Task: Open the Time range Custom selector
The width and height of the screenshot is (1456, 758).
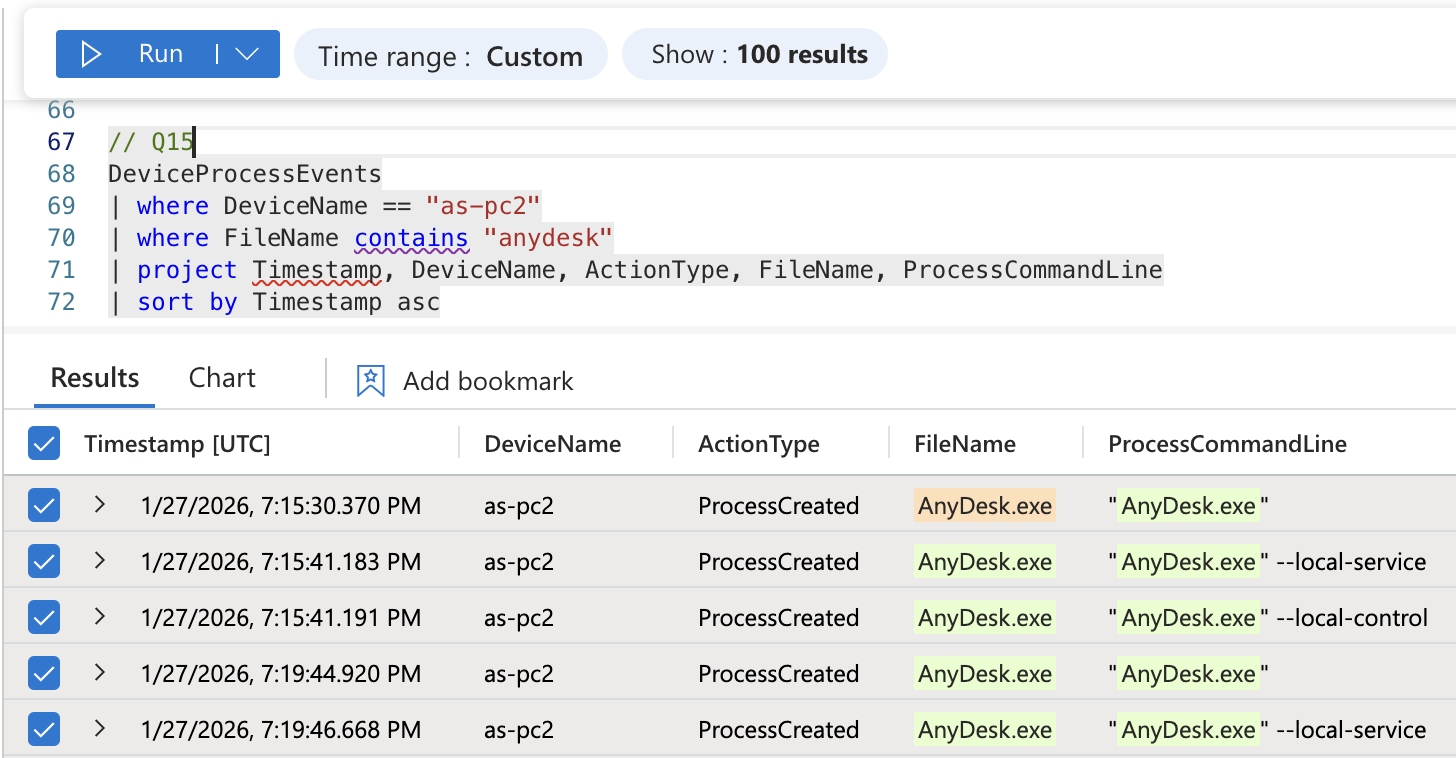Action: 450,56
